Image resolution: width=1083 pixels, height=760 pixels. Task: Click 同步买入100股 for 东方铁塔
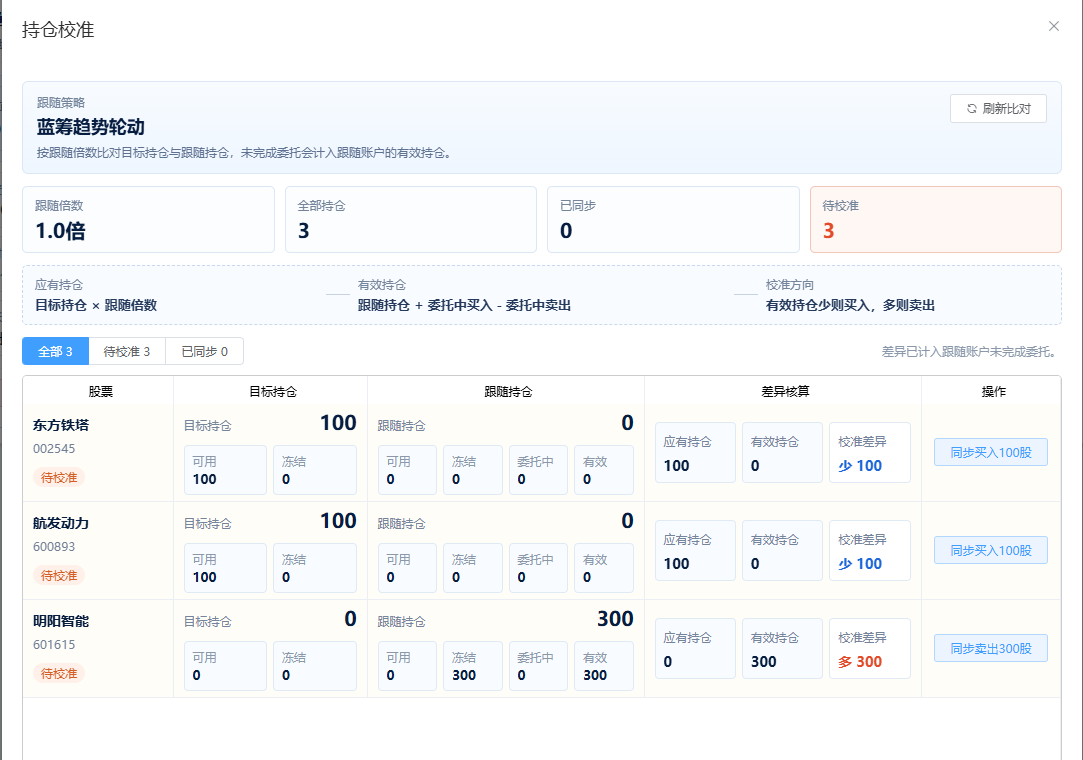(990, 453)
